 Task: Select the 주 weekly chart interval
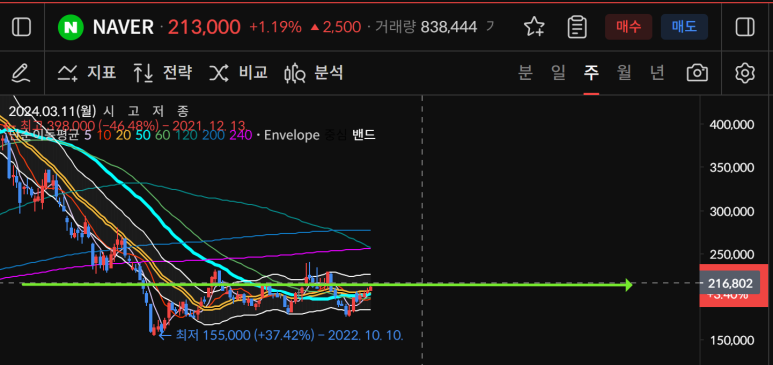(591, 73)
